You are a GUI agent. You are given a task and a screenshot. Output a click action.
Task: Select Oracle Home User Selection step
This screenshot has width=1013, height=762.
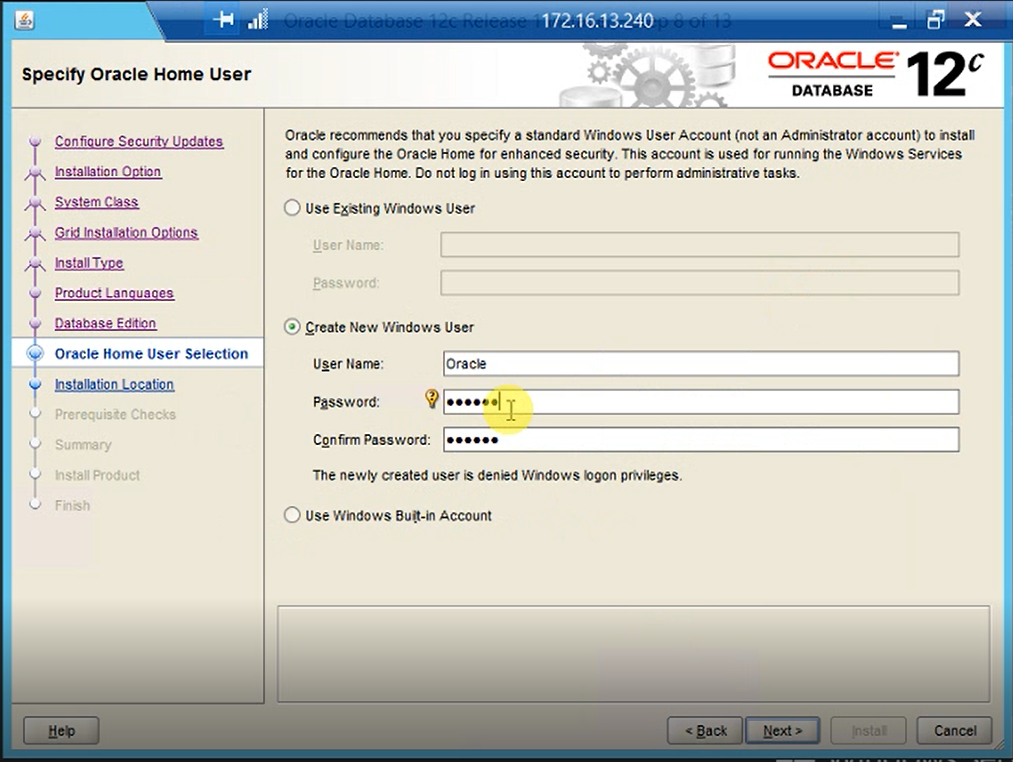pyautogui.click(x=151, y=354)
